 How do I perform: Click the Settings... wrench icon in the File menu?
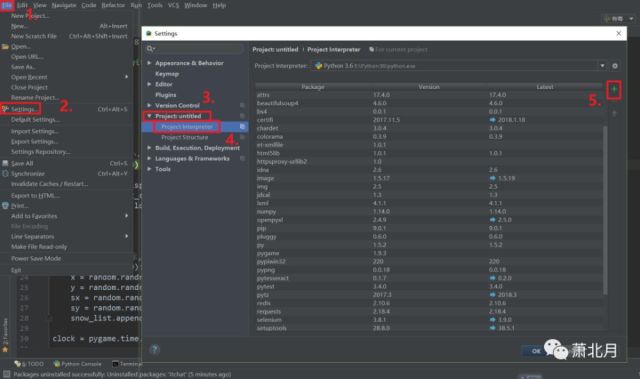5,109
